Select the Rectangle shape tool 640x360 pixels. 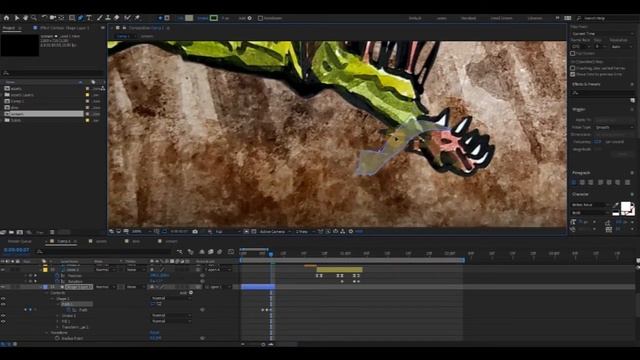click(x=72, y=18)
